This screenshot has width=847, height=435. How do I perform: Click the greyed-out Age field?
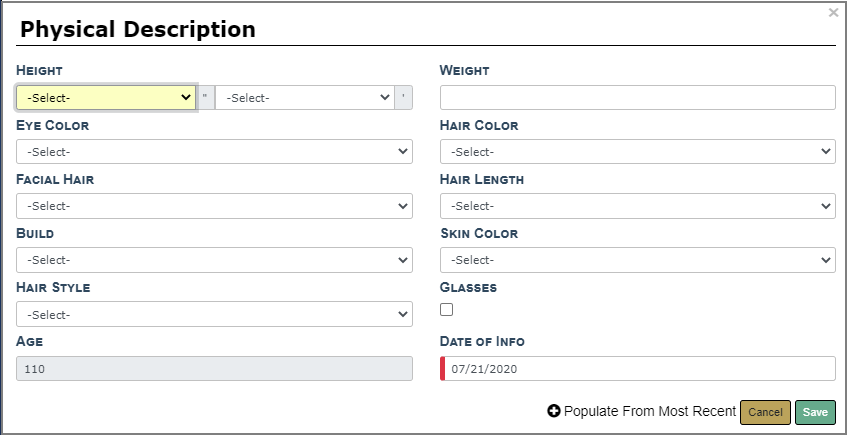[214, 368]
